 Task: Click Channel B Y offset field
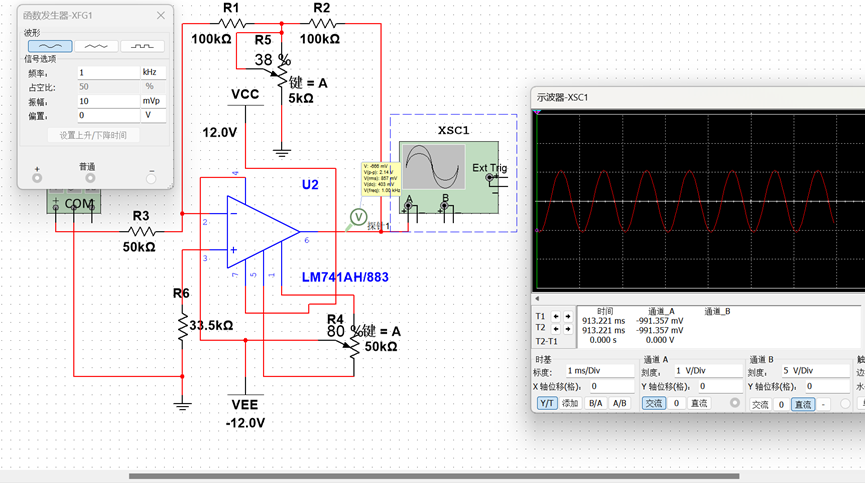827,386
